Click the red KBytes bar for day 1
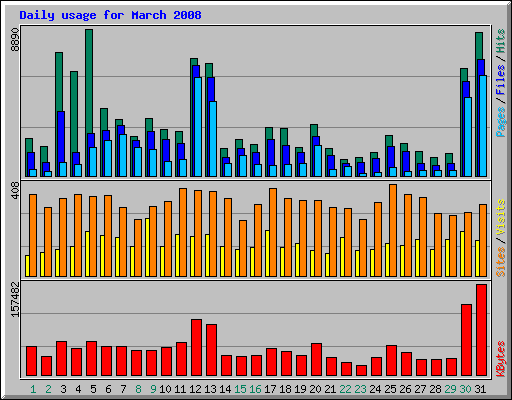This screenshot has width=512, height=400. pyautogui.click(x=31, y=361)
